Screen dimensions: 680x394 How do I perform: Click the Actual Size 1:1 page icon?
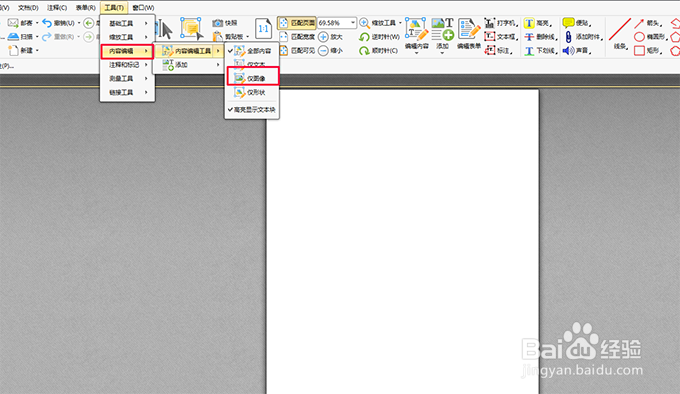click(263, 29)
